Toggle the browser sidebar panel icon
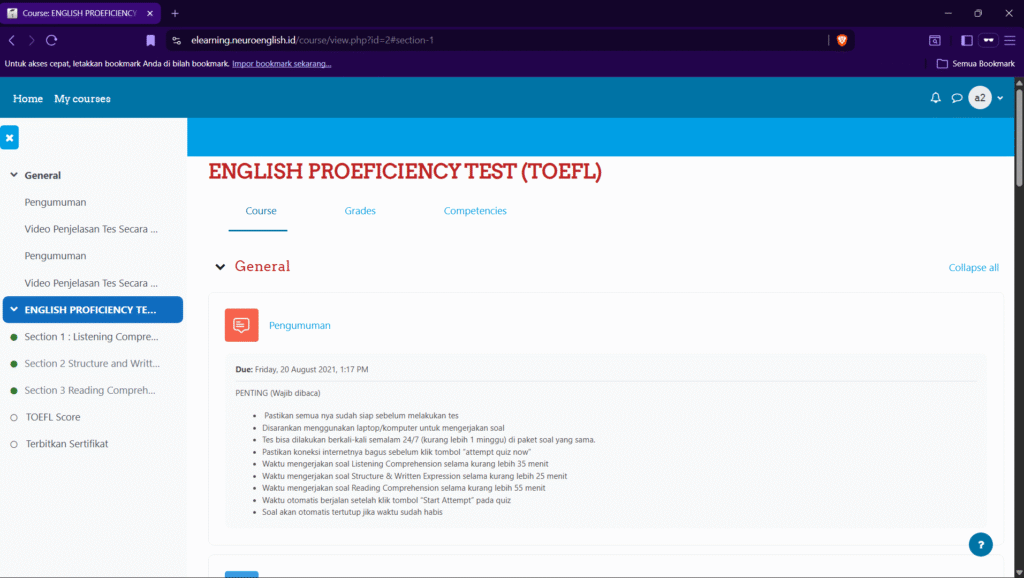 pos(966,40)
